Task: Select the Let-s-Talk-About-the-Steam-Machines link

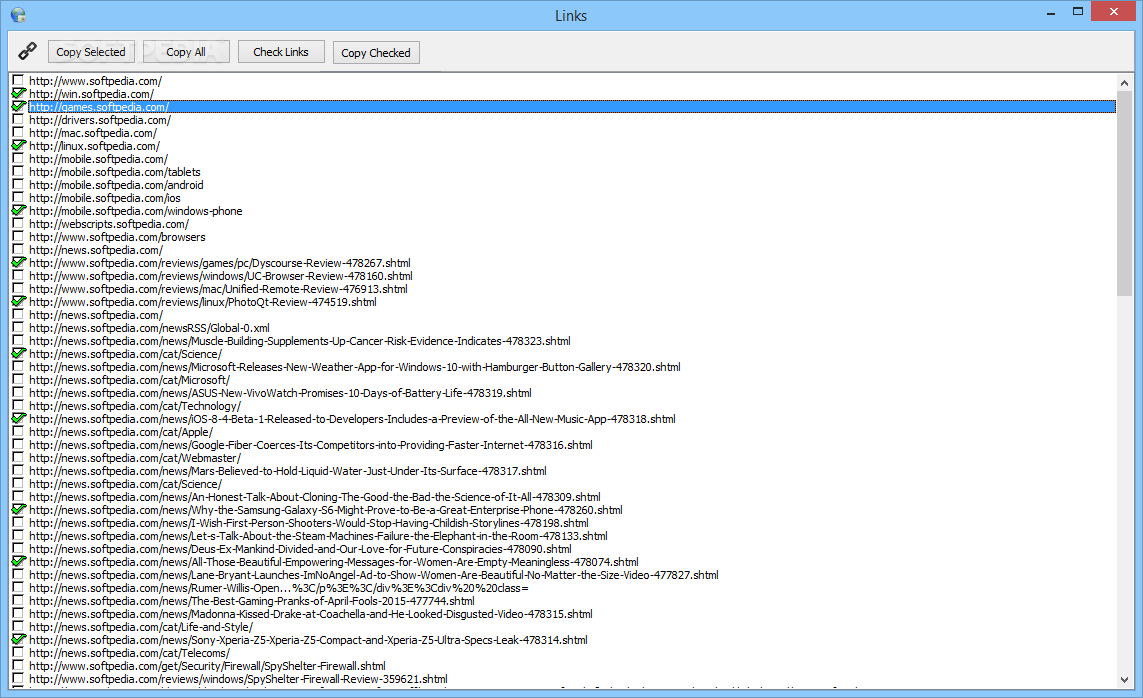Action: (x=319, y=536)
